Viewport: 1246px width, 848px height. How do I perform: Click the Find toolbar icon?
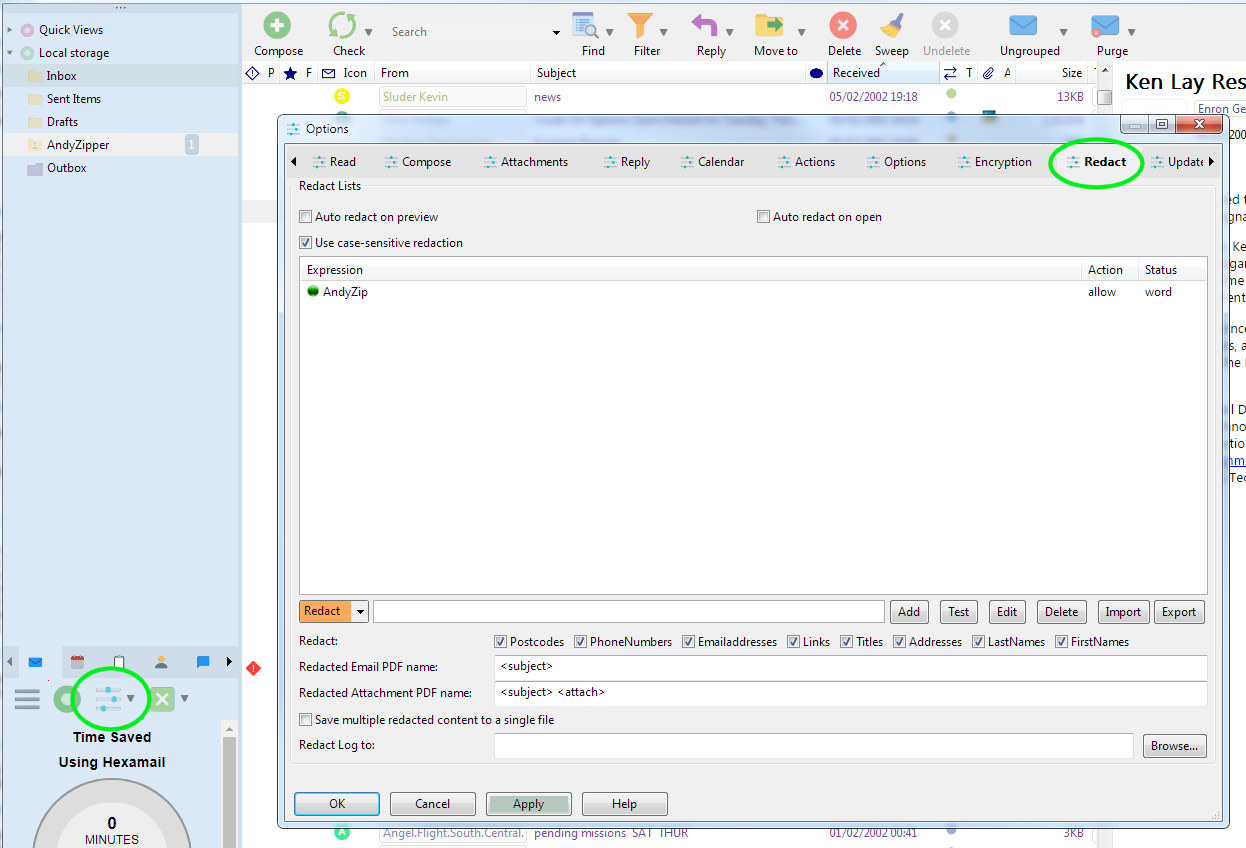[585, 26]
